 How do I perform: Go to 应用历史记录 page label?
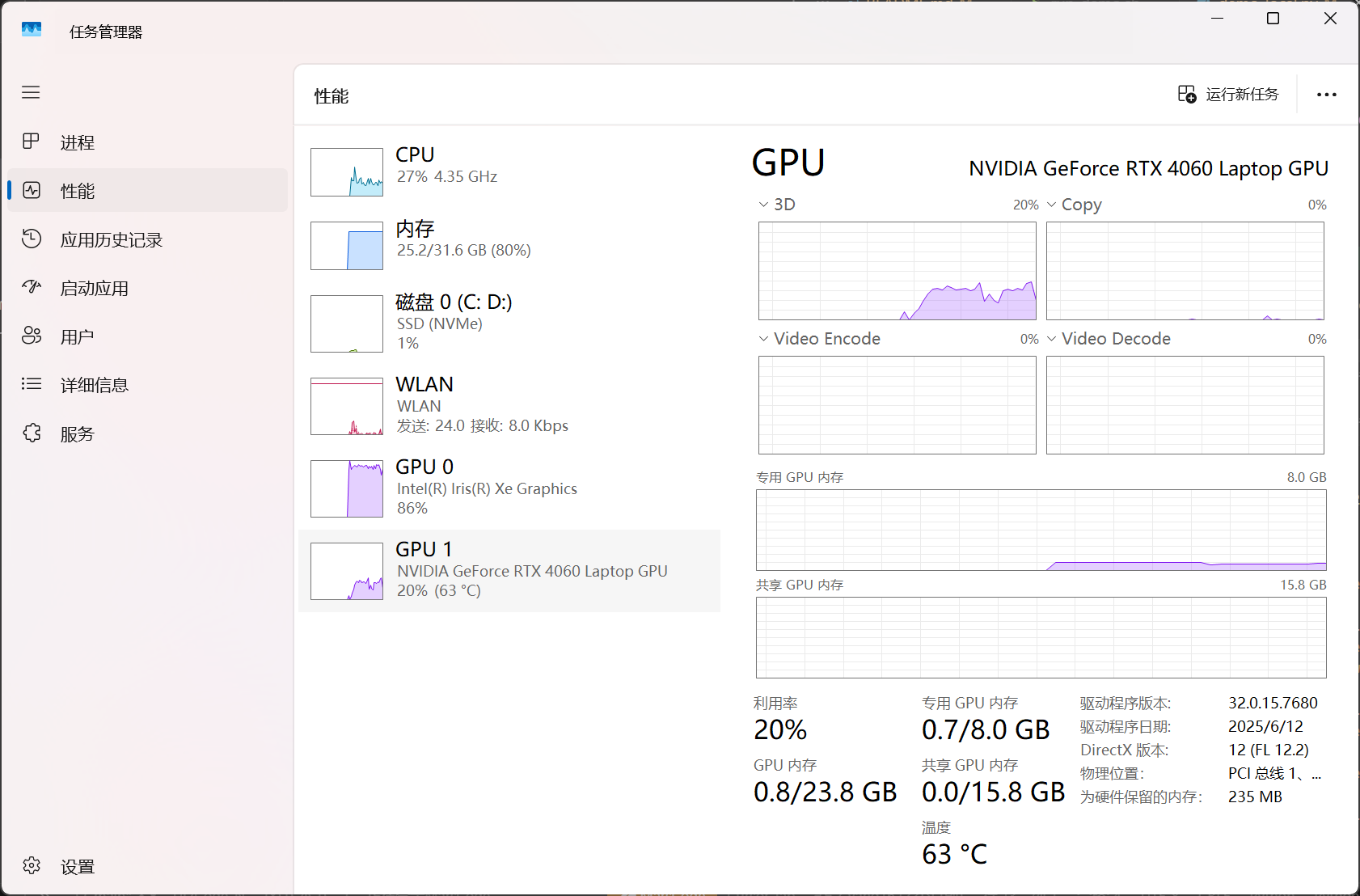click(112, 240)
